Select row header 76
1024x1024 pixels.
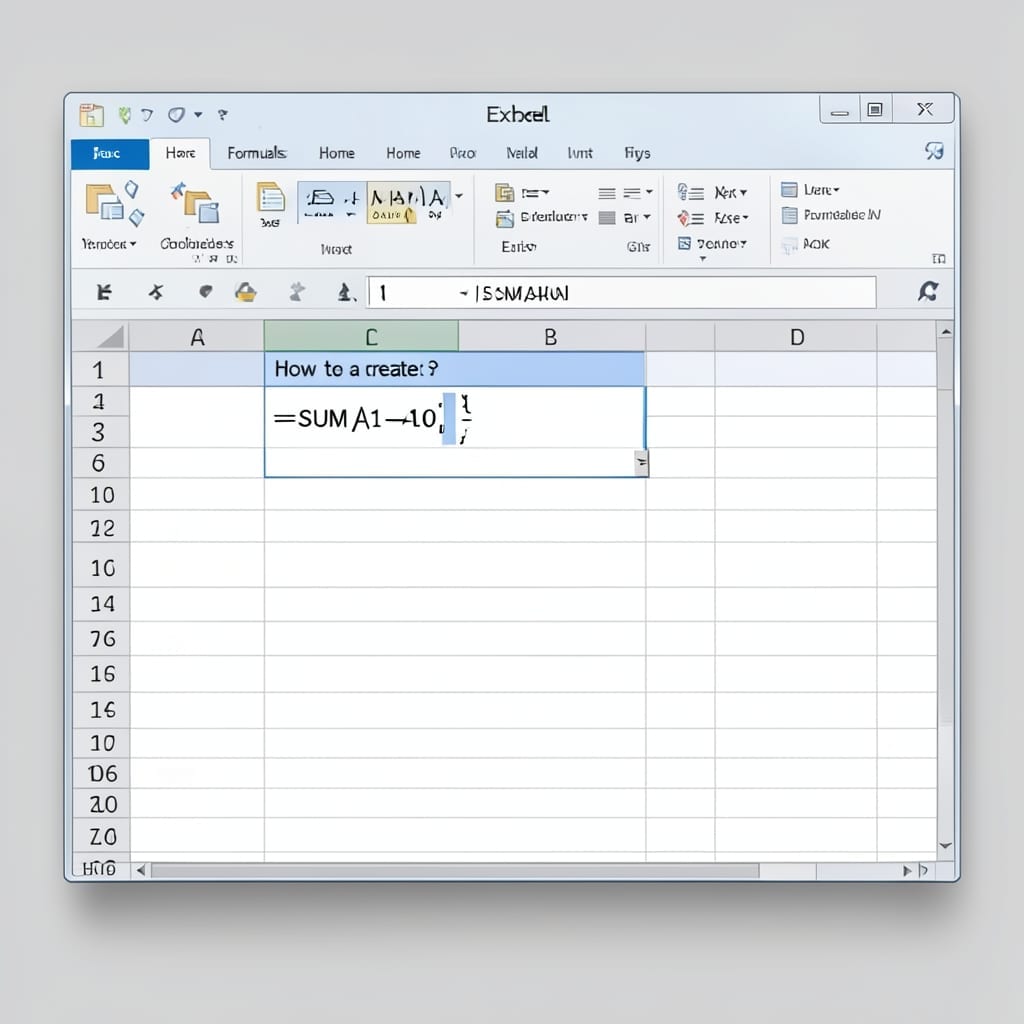pyautogui.click(x=101, y=638)
